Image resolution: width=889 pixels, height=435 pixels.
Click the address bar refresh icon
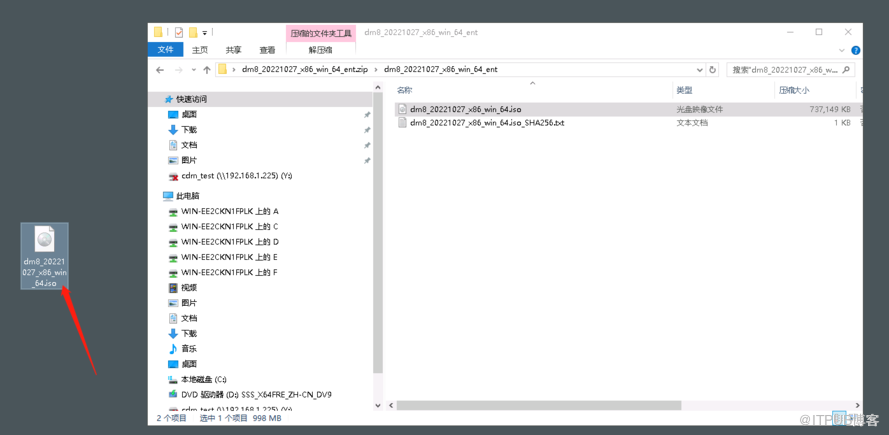[x=713, y=70]
